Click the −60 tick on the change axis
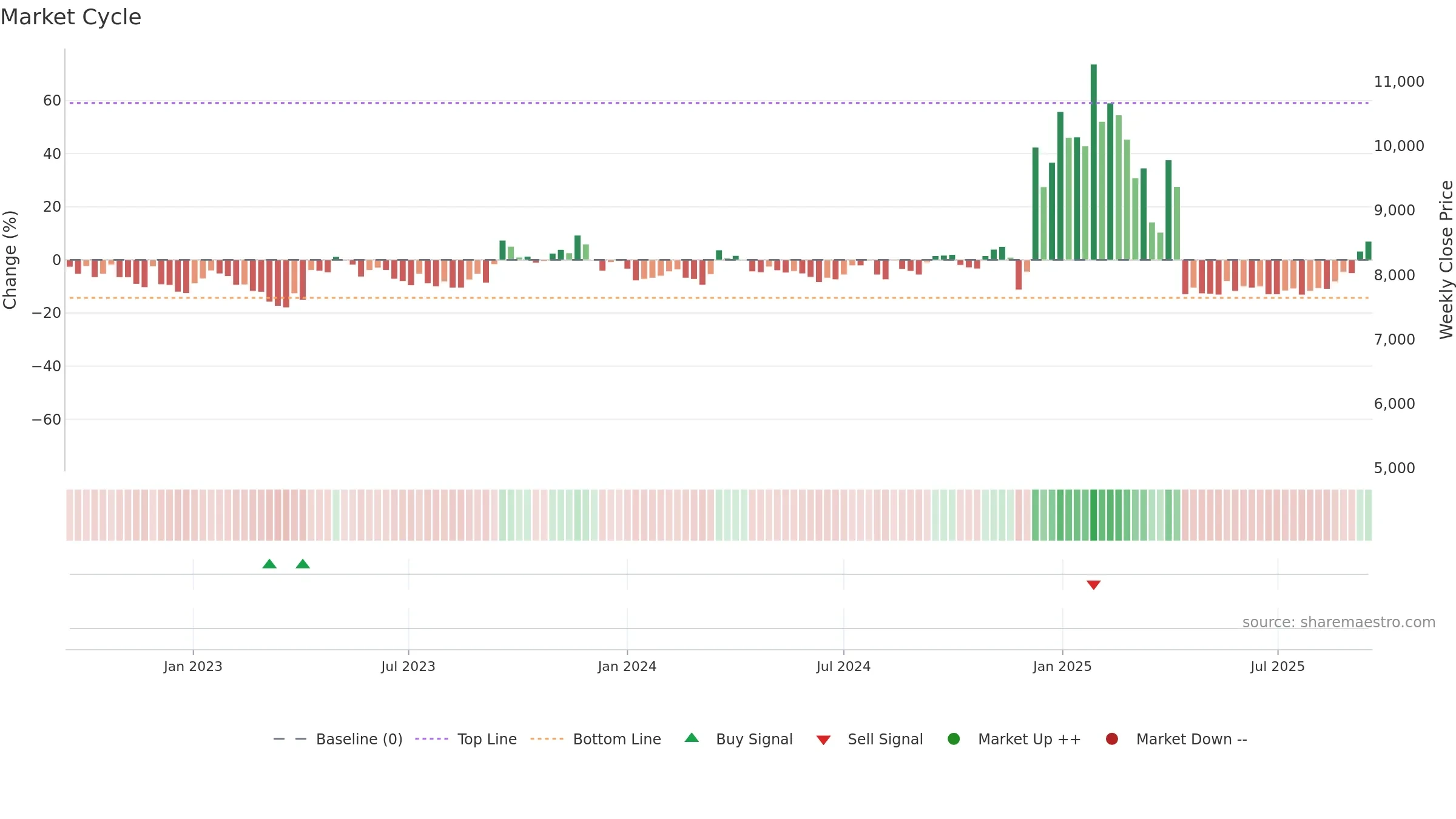The image size is (1456, 819). 47,420
